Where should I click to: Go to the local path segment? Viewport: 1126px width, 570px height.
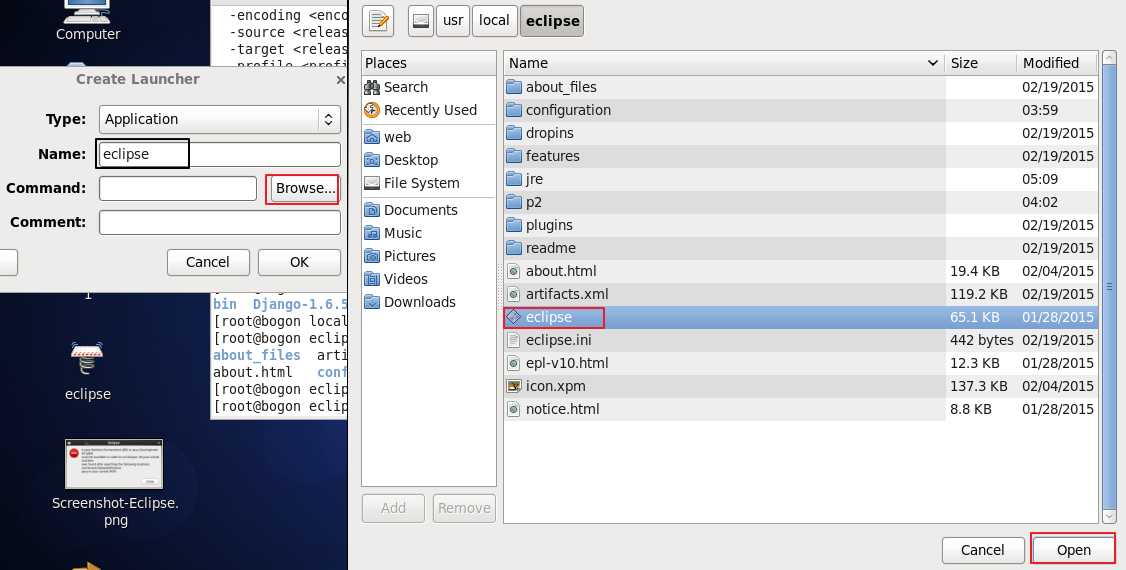coord(494,21)
